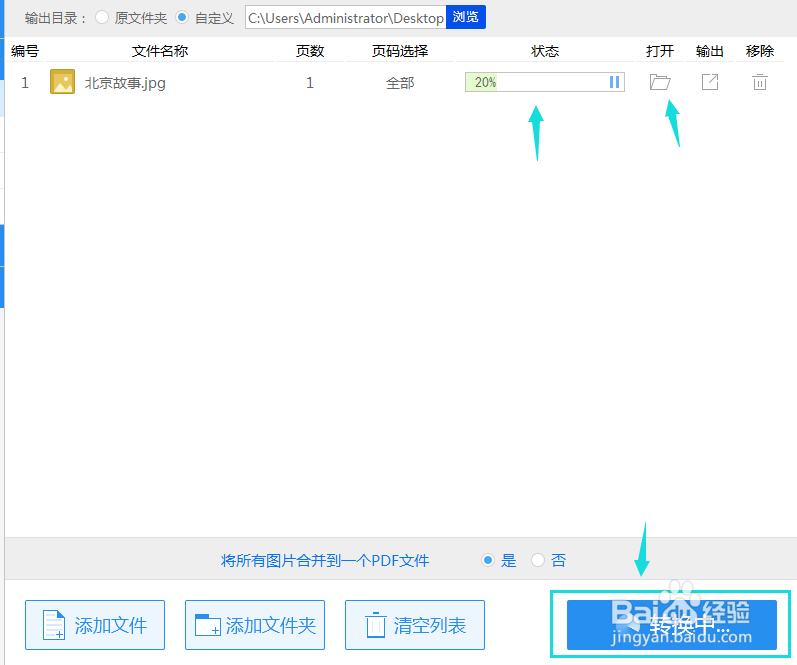Click the 清空列表 button
Screen dimensions: 797x665
[x=415, y=625]
